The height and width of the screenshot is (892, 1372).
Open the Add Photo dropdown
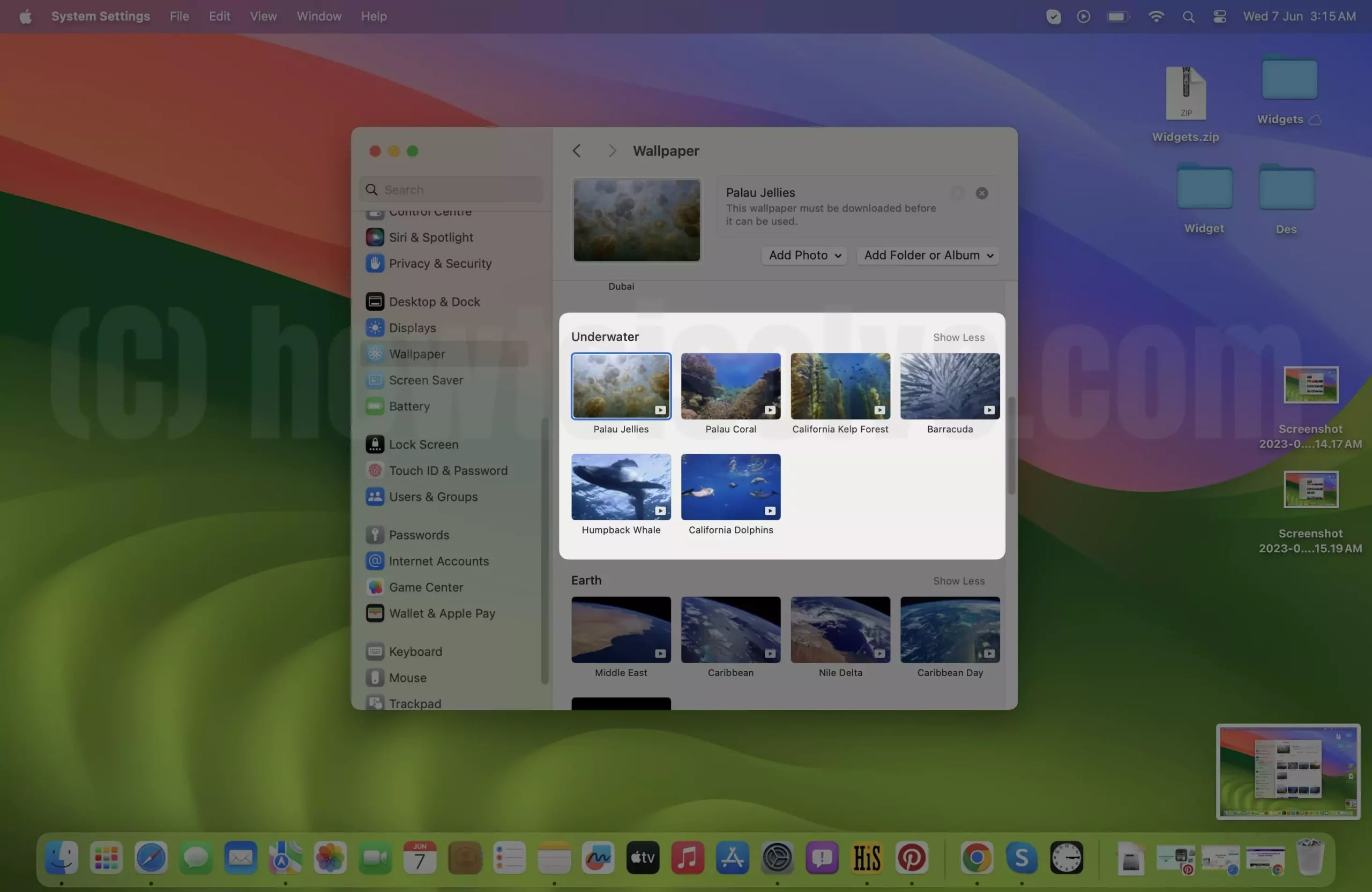(803, 255)
